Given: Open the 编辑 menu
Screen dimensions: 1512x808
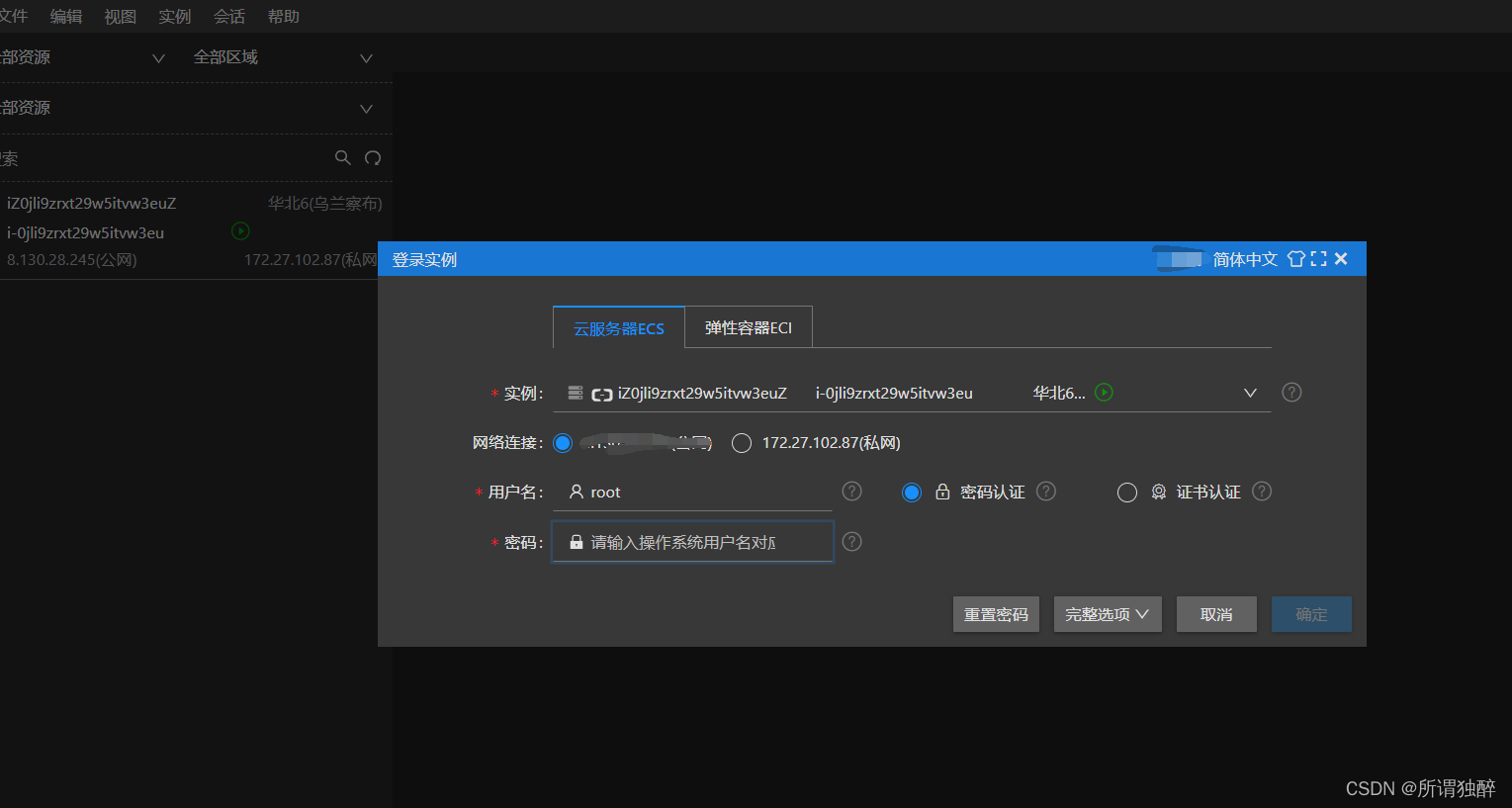Looking at the screenshot, I should (66, 17).
